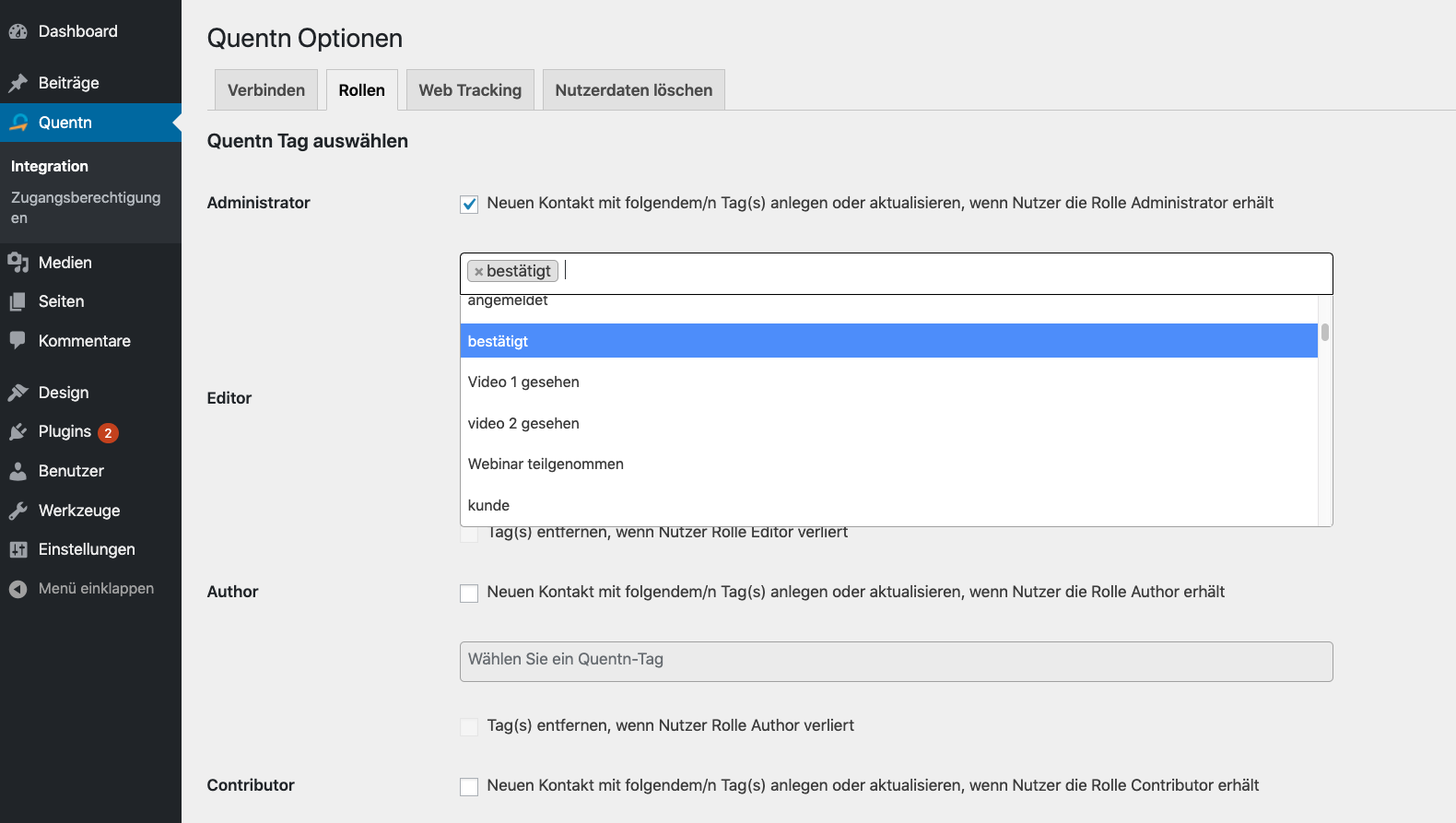Viewport: 1456px width, 823px height.
Task: Click the Medien media icon
Action: (18, 263)
